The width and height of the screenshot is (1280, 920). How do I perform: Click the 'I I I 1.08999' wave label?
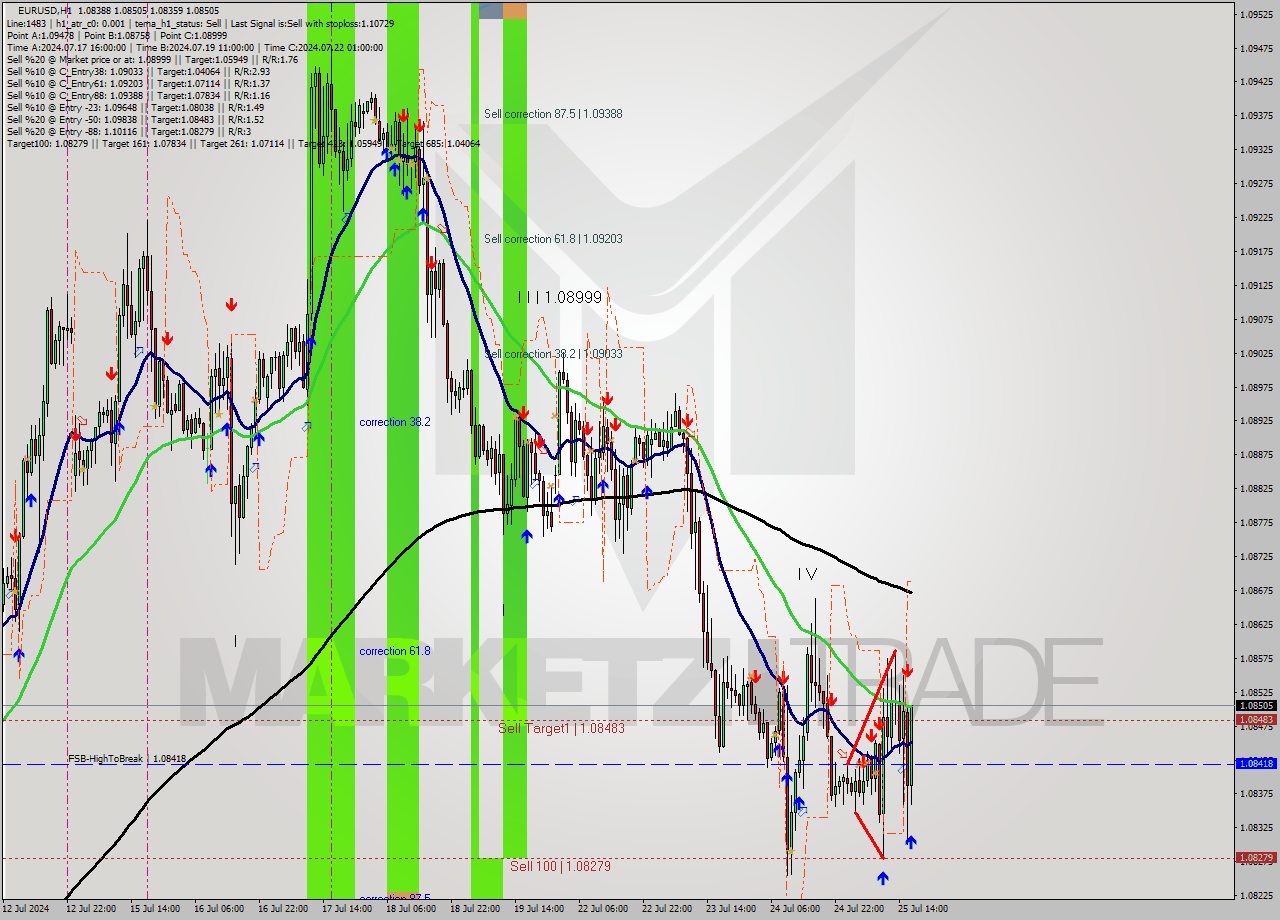click(560, 297)
